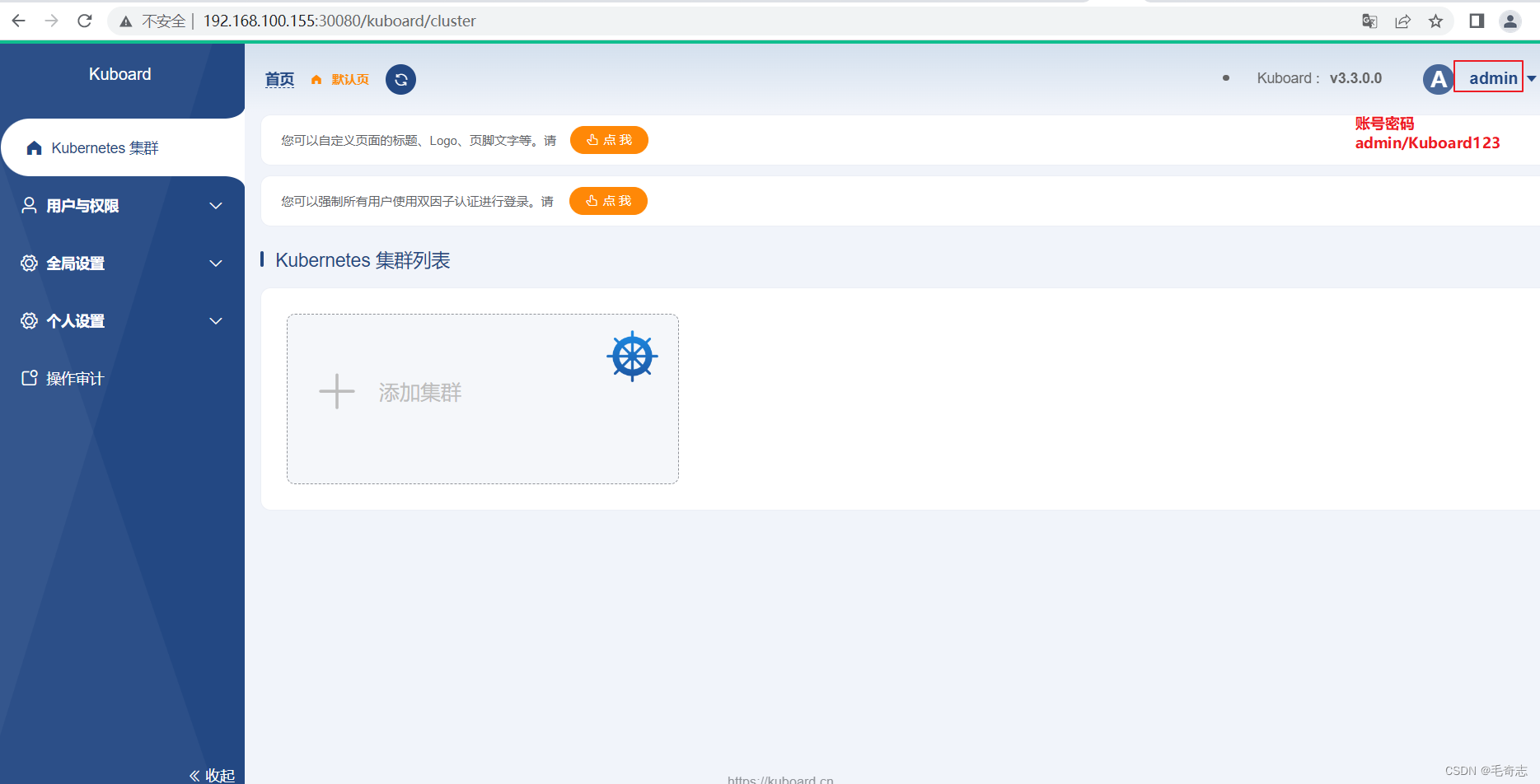Screen dimensions: 1540x784
Task: Click the browser back arrow
Action: (x=18, y=21)
